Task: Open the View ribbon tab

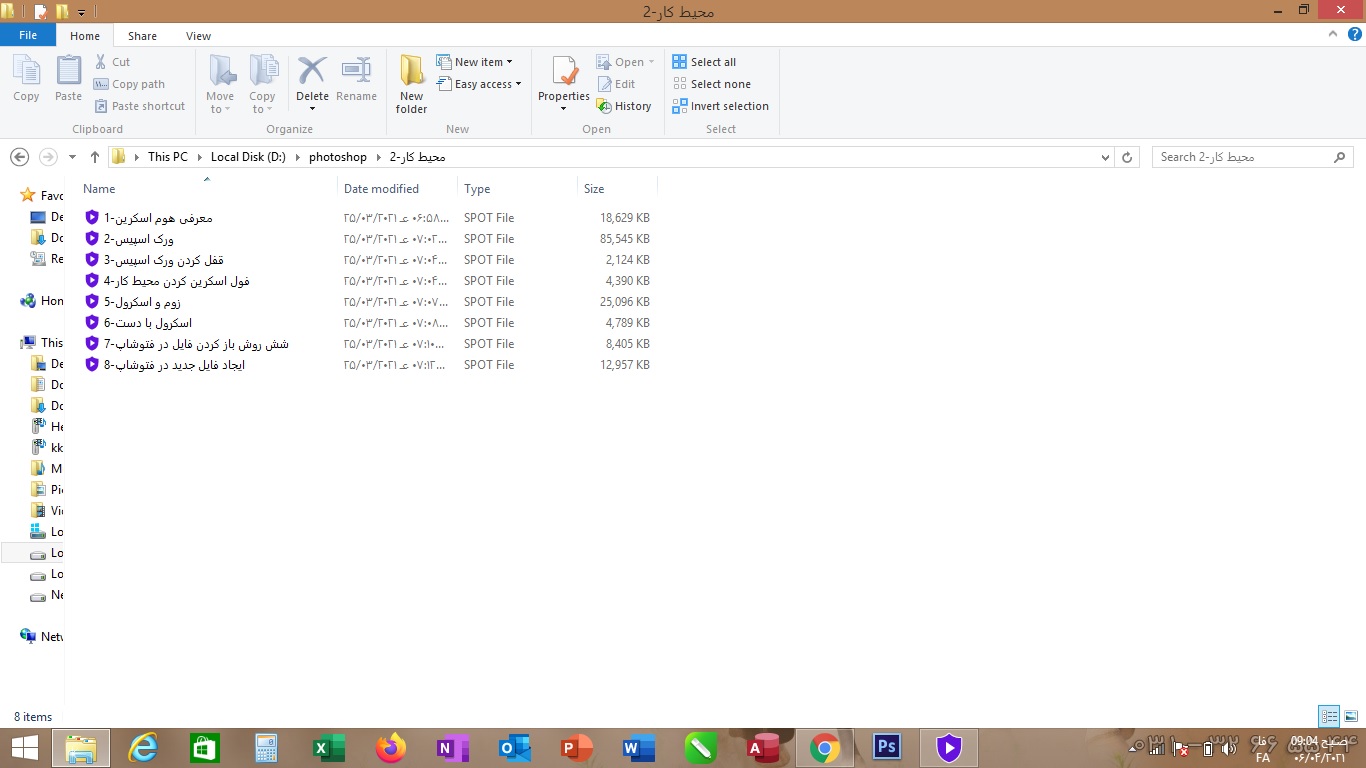Action: (x=198, y=36)
